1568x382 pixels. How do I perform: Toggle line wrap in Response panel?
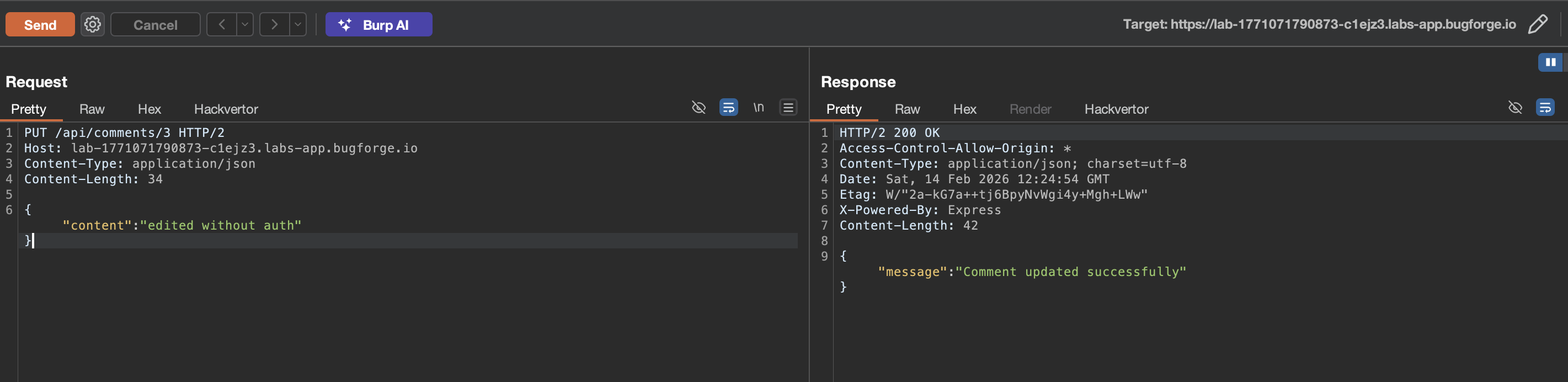pyautogui.click(x=1544, y=108)
